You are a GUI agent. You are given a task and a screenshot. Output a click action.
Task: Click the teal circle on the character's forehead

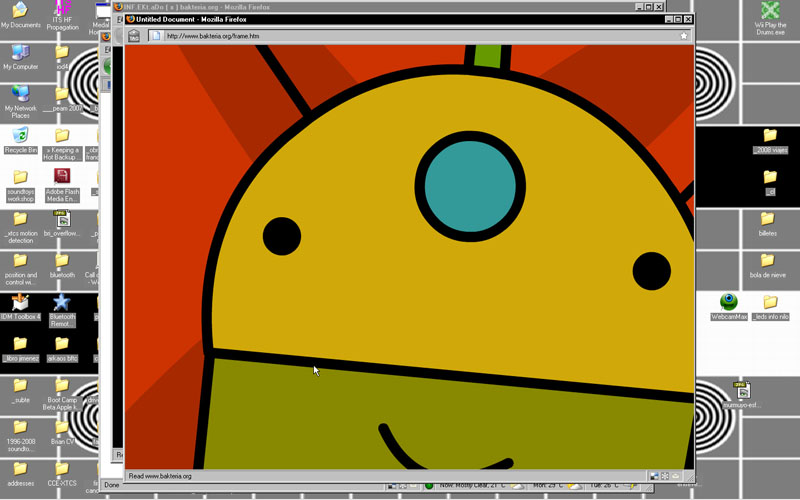coord(470,186)
